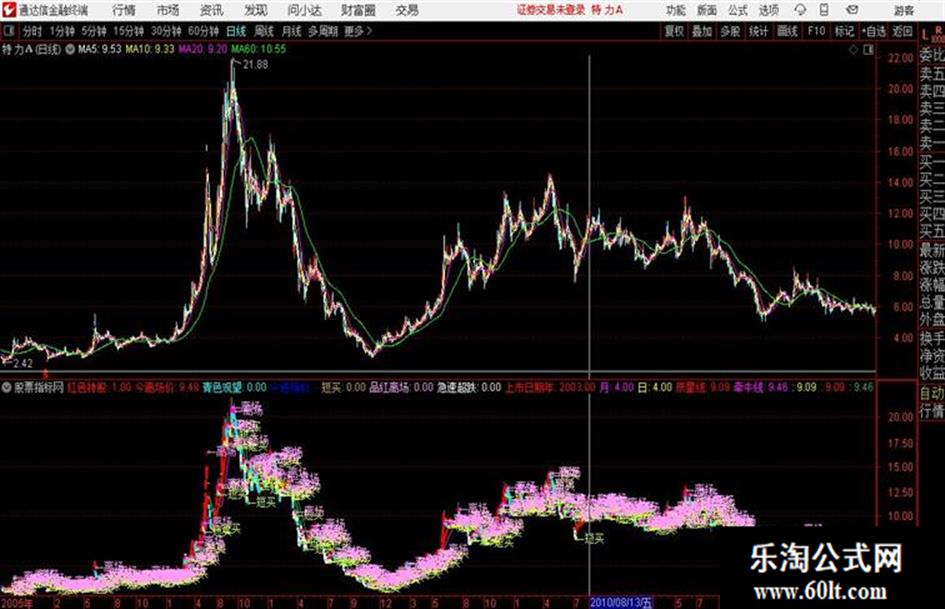Select the 多周期 multi-period view
This screenshot has width=945, height=609.
pos(323,31)
